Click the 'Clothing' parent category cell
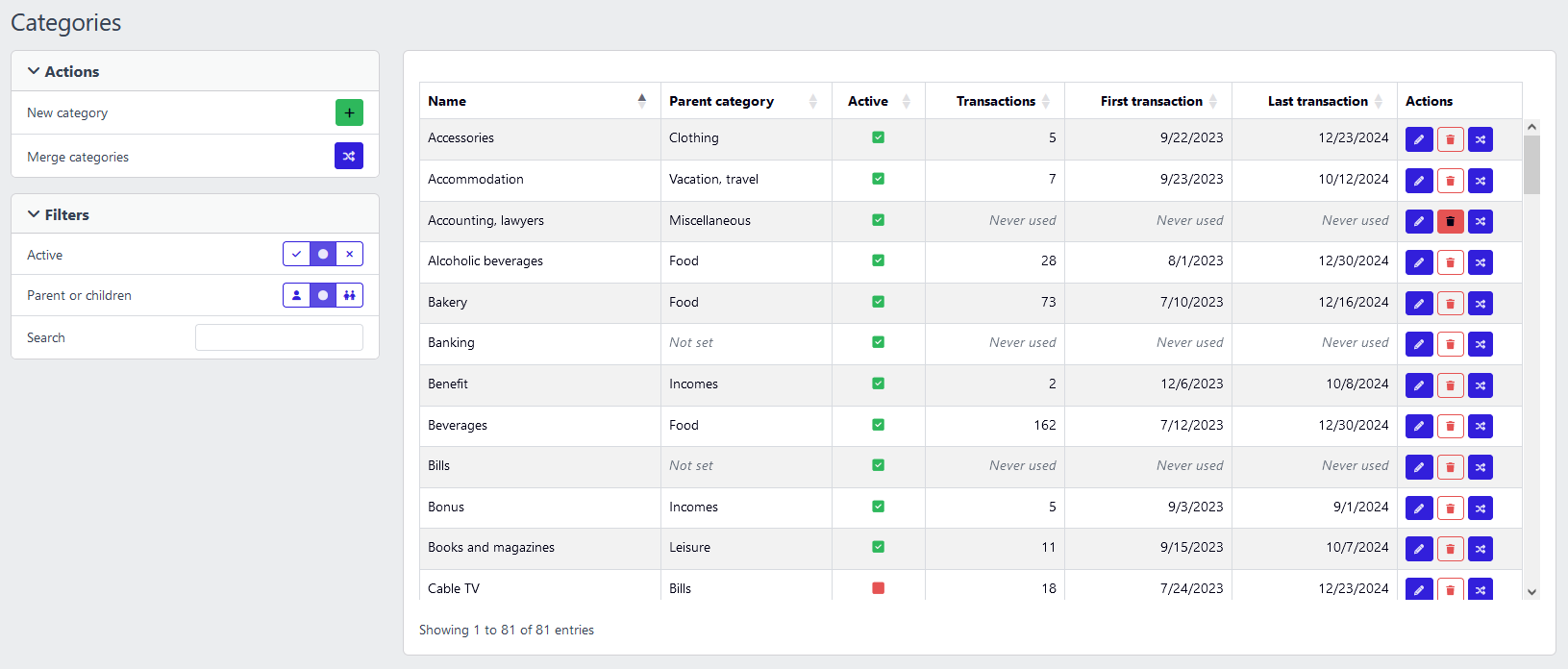Viewport: 1568px width, 669px height. click(x=746, y=137)
